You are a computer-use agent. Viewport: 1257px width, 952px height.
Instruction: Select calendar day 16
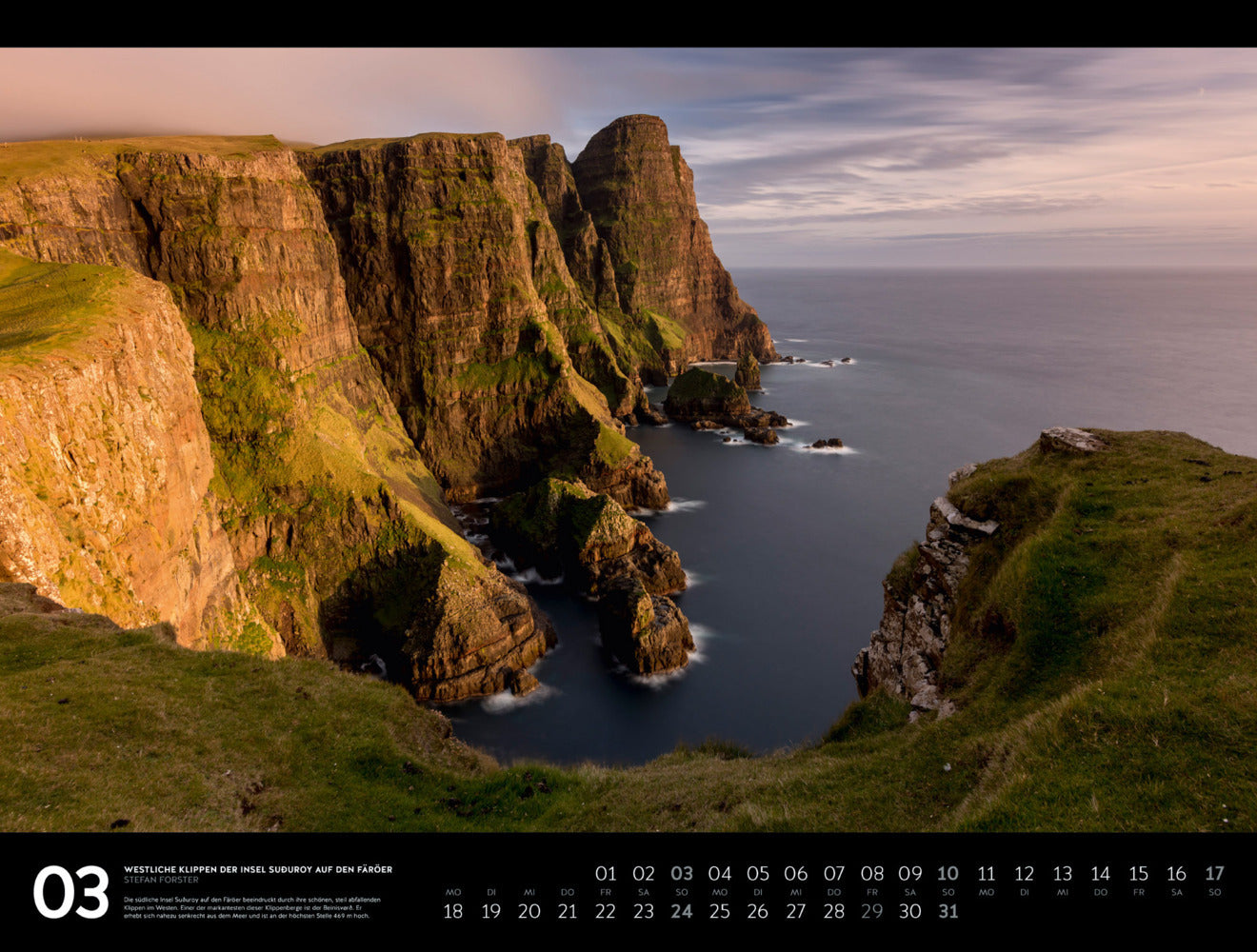[x=1177, y=873]
